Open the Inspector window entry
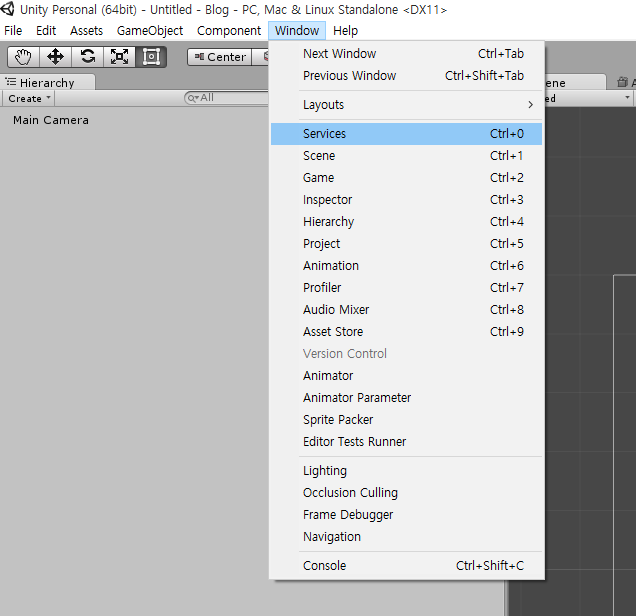This screenshot has width=636, height=616. click(x=406, y=200)
